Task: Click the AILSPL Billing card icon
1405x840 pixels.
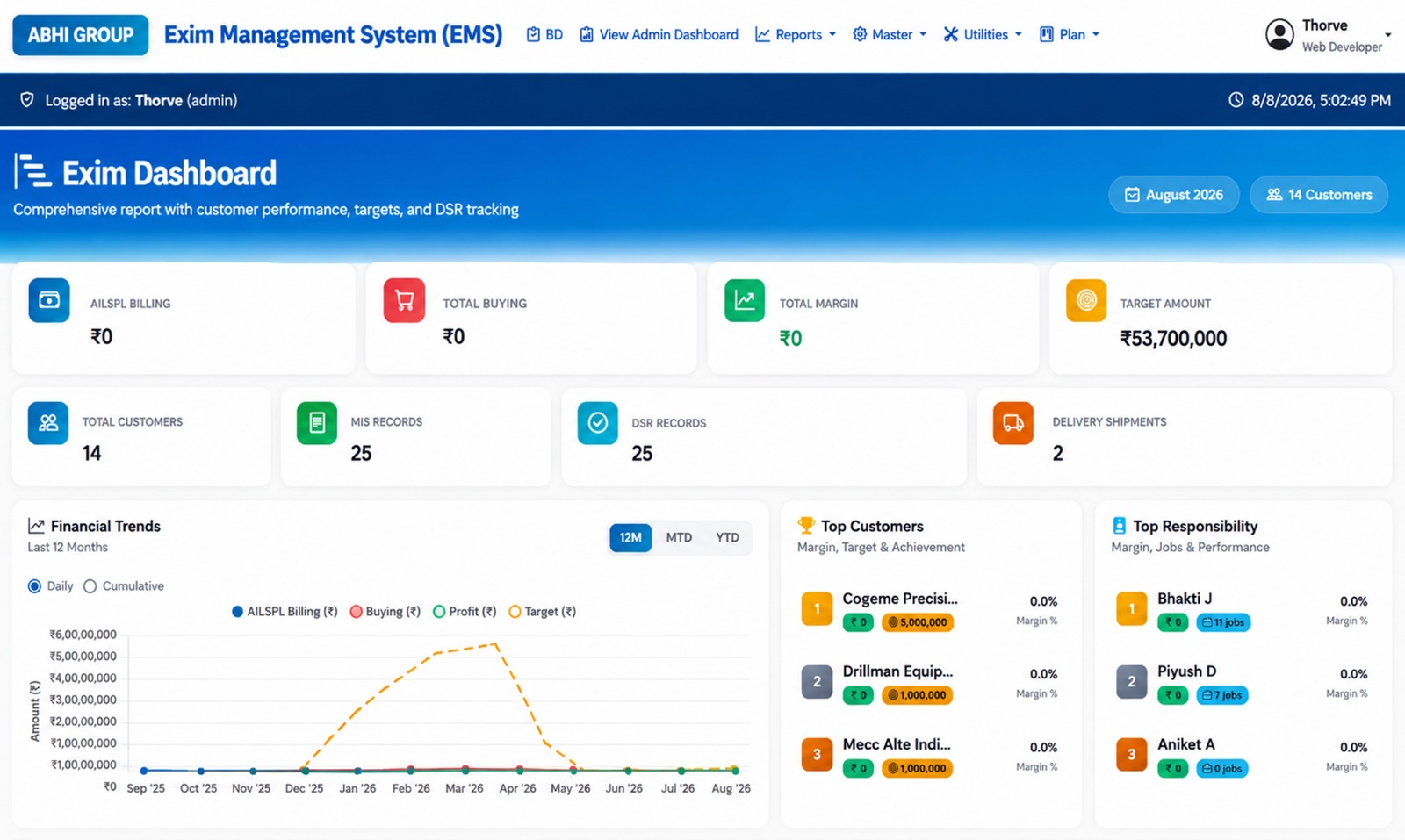Action: tap(49, 300)
